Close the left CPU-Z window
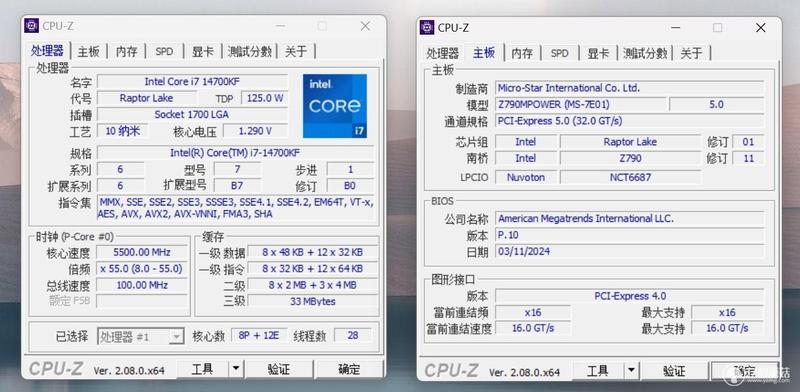 (365, 26)
